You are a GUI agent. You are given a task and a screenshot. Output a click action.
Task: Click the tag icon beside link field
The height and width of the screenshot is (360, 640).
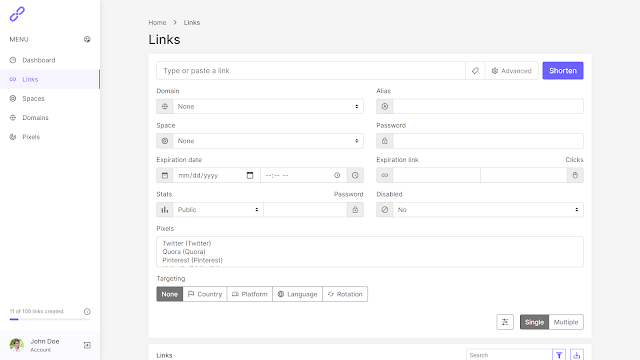[475, 71]
